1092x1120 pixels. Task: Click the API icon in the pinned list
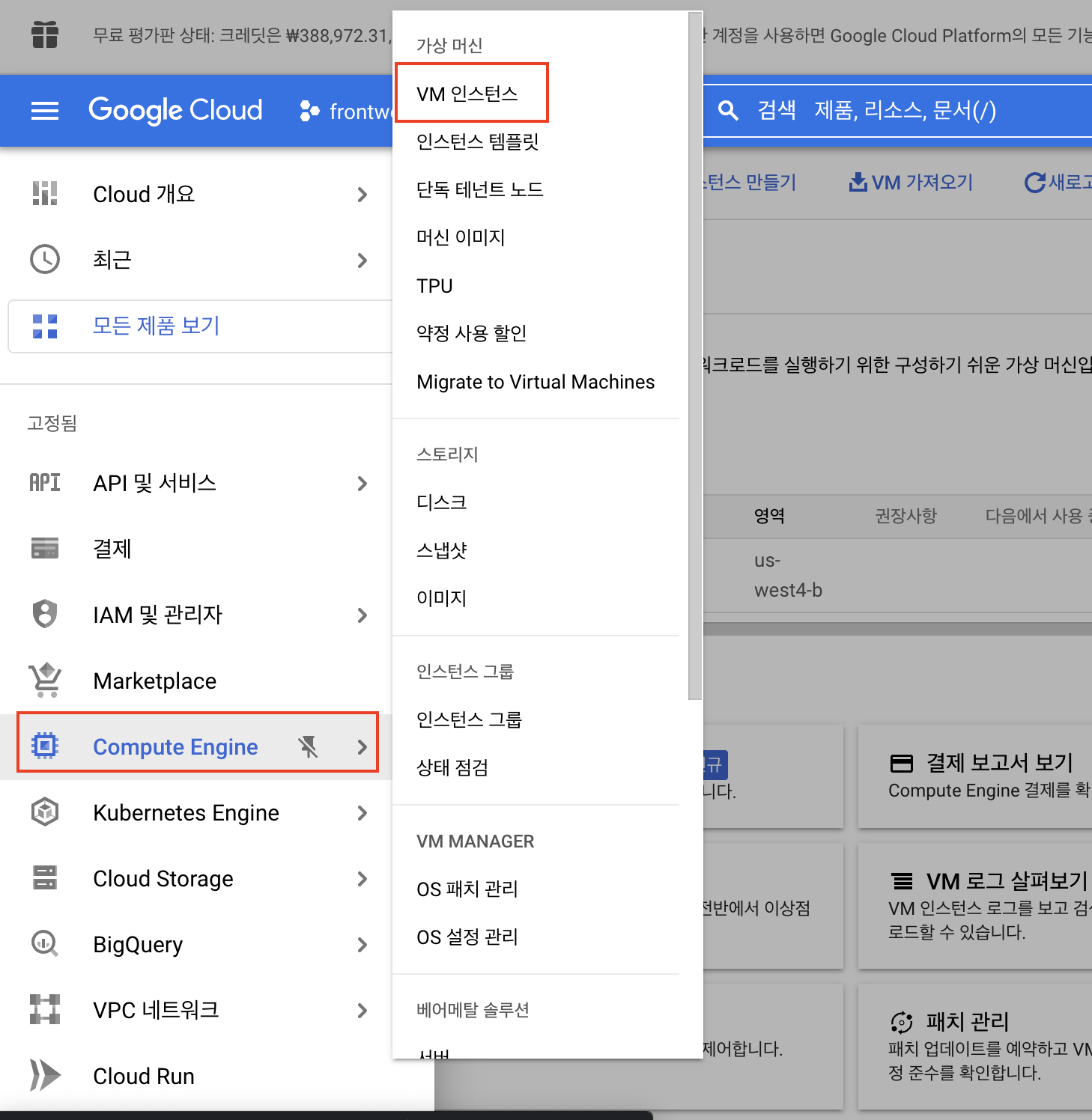click(45, 483)
